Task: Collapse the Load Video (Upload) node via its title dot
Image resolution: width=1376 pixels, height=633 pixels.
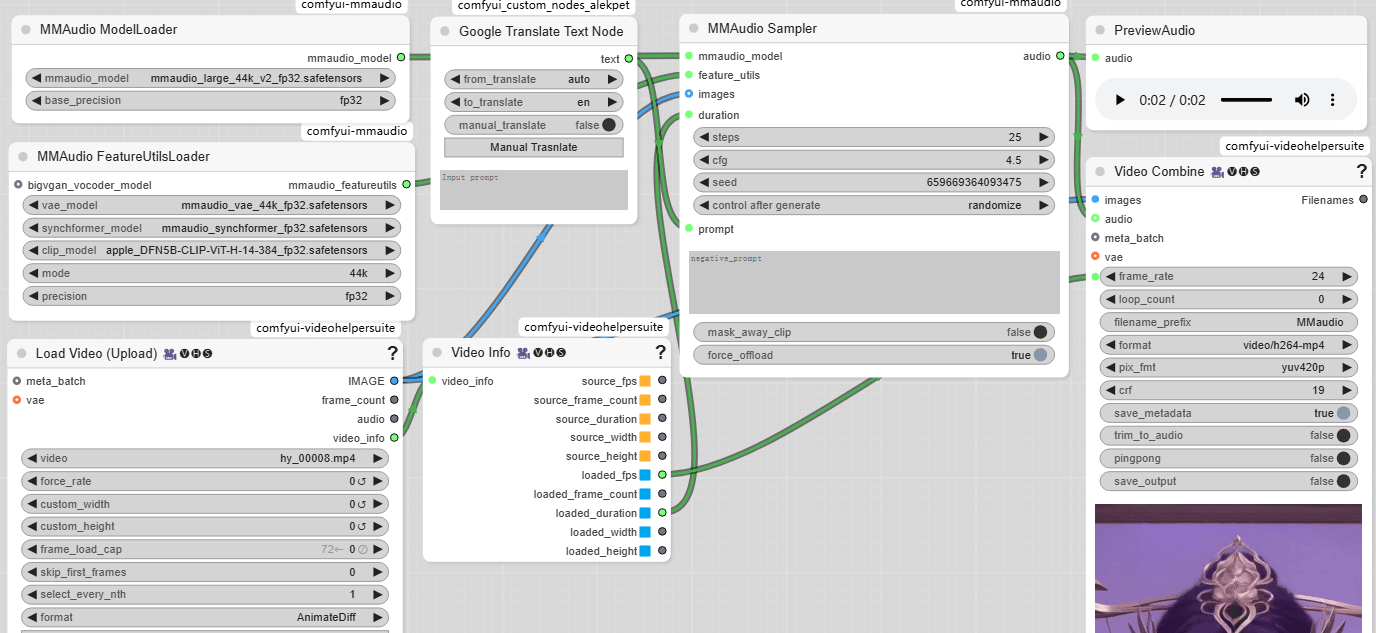Action: point(22,353)
